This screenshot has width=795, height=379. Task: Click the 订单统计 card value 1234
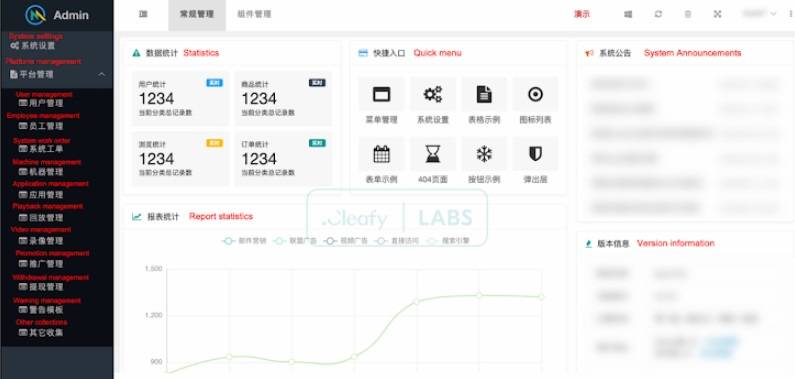[259, 159]
